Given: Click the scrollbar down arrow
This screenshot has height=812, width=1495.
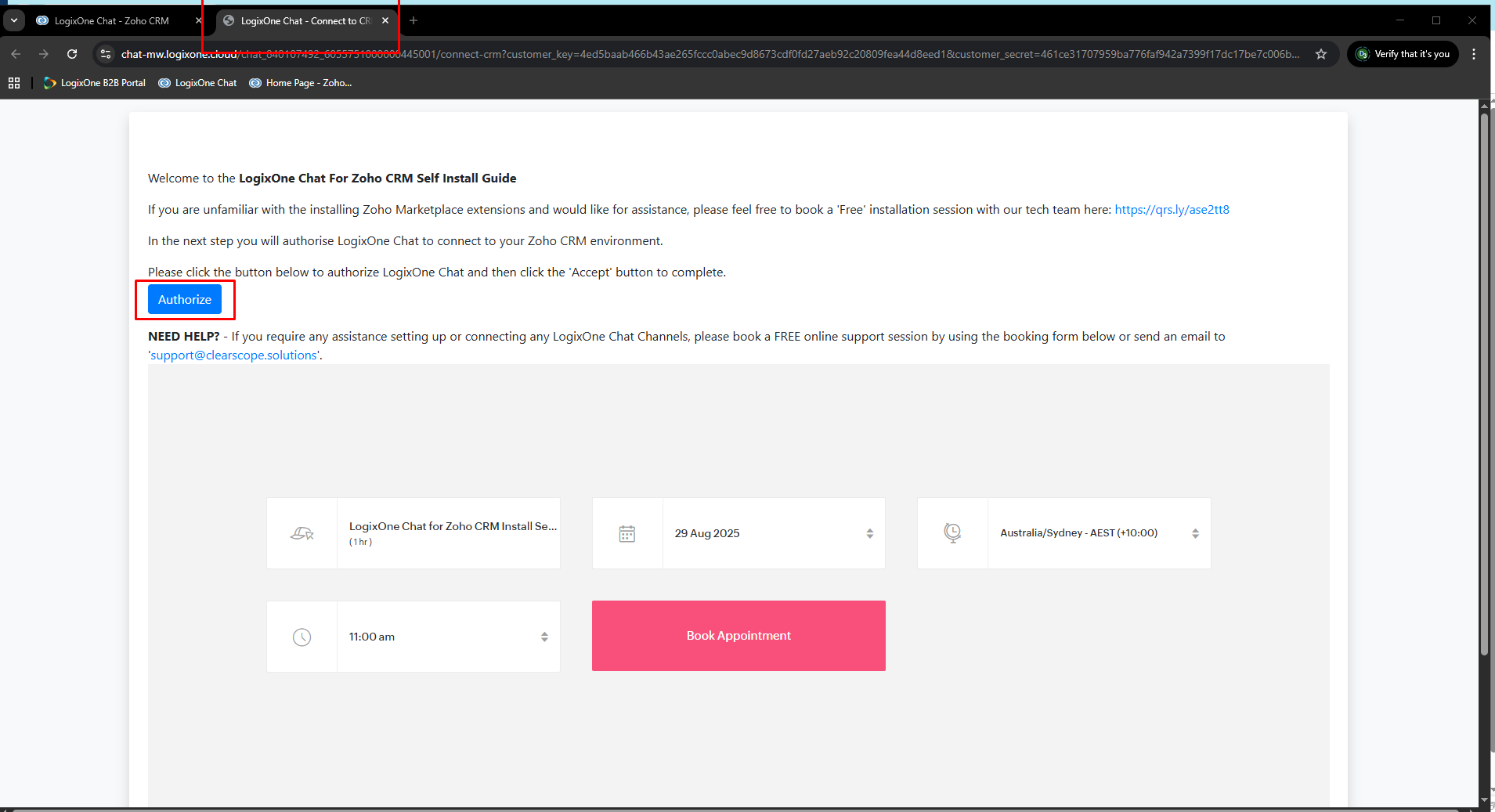Looking at the screenshot, I should (x=1484, y=801).
